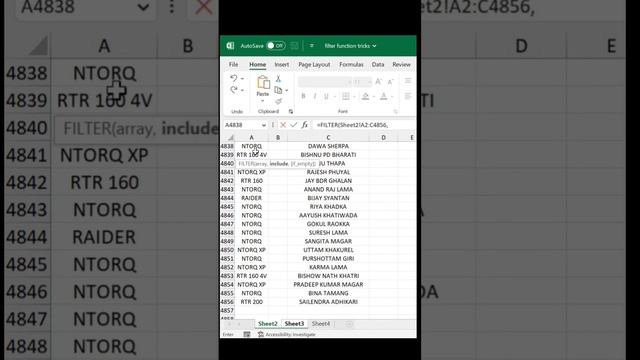Select row 4841 header

[x=227, y=172]
